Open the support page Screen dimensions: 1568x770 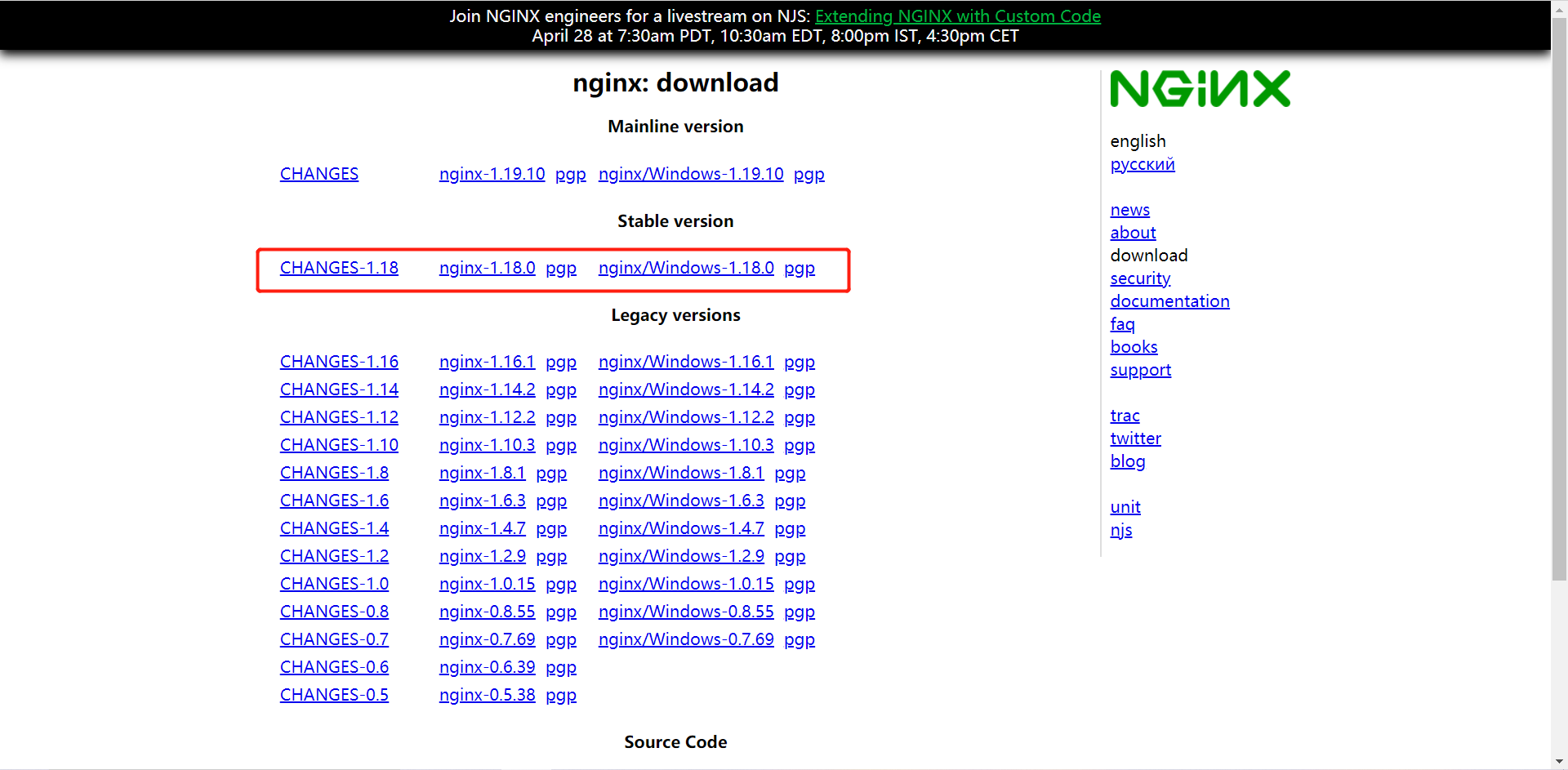(1141, 370)
